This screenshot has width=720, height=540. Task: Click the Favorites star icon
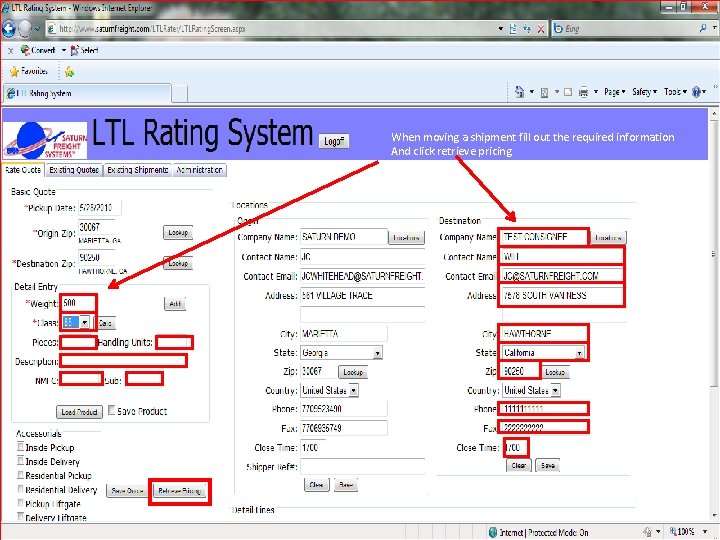click(15, 72)
